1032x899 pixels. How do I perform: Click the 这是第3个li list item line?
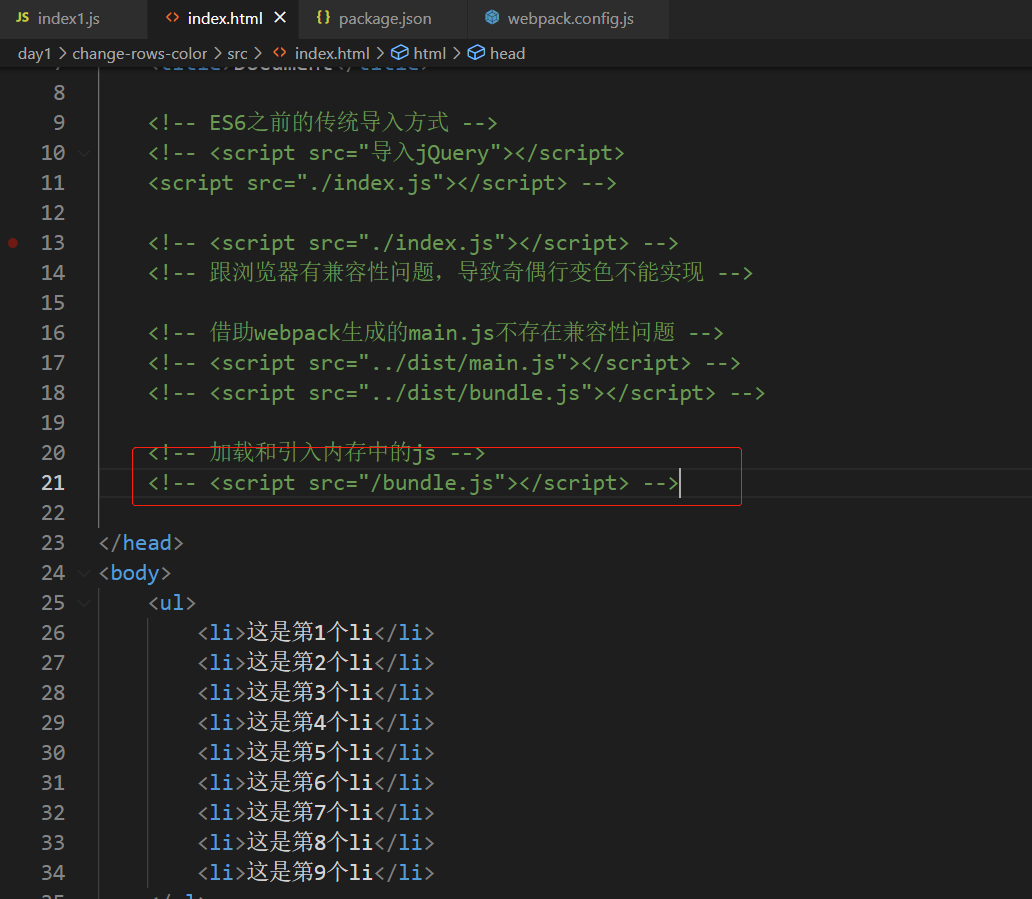click(x=316, y=693)
